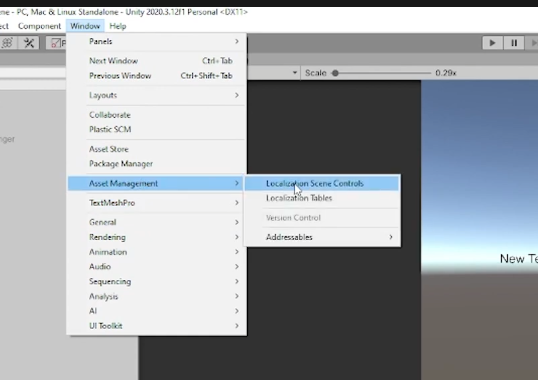Select Asset Management menu item
This screenshot has height=380, width=538.
[157, 183]
